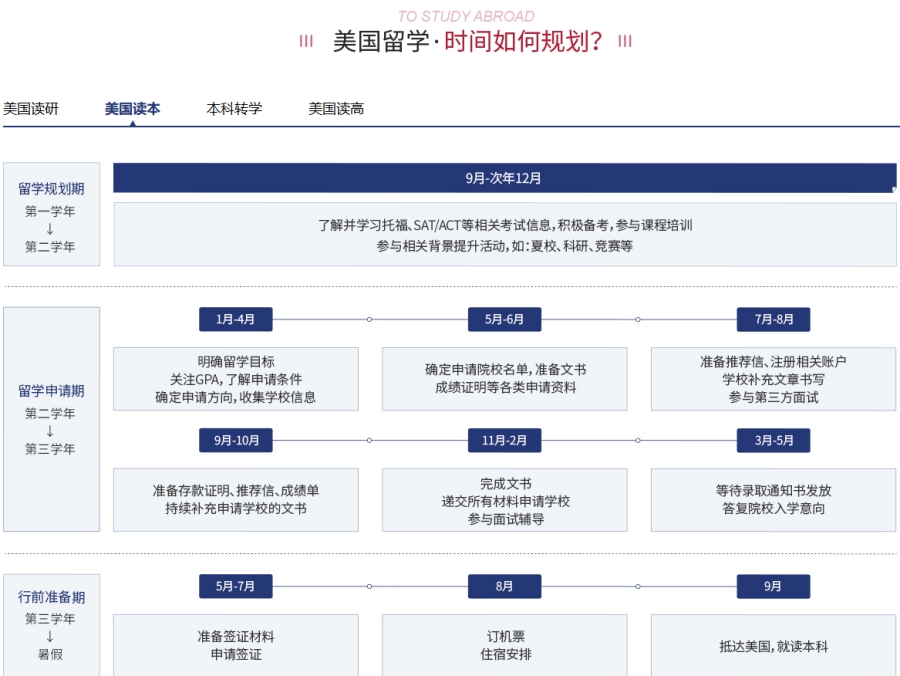Select the 3月-5月 timeline marker
Viewport: 900px width, 676px height.
pos(773,440)
